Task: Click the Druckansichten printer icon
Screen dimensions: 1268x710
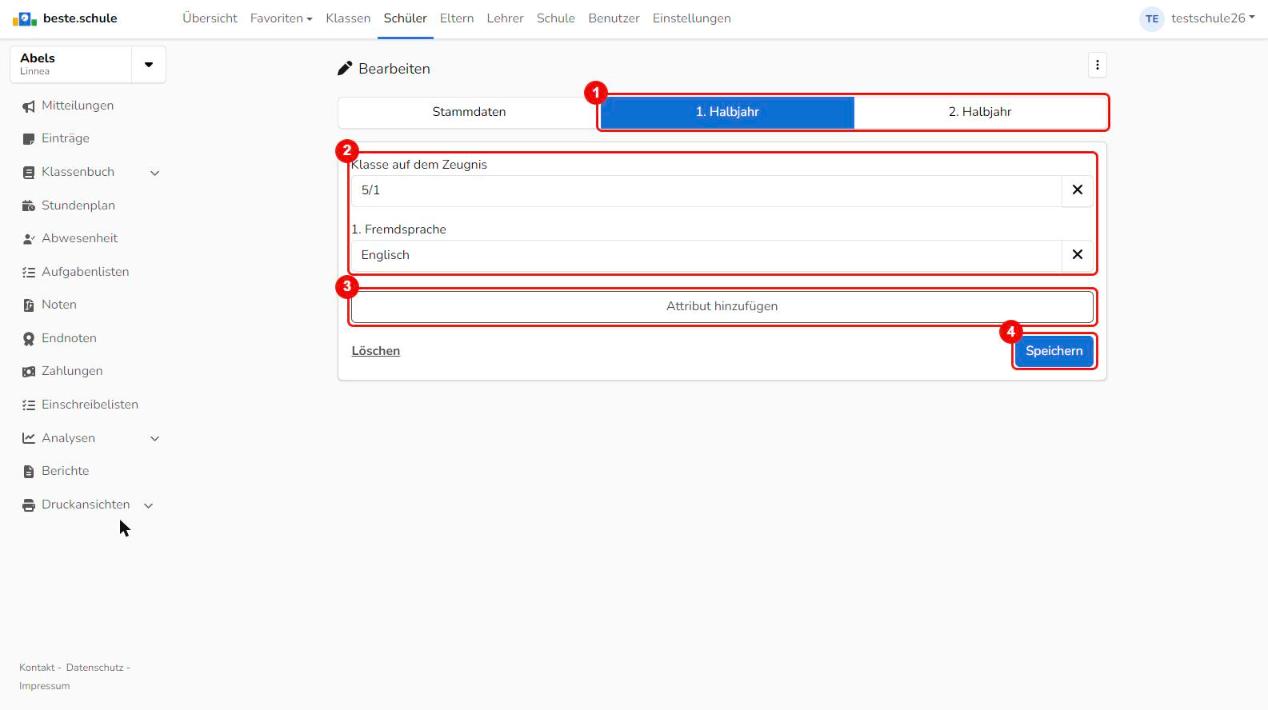Action: 28,505
